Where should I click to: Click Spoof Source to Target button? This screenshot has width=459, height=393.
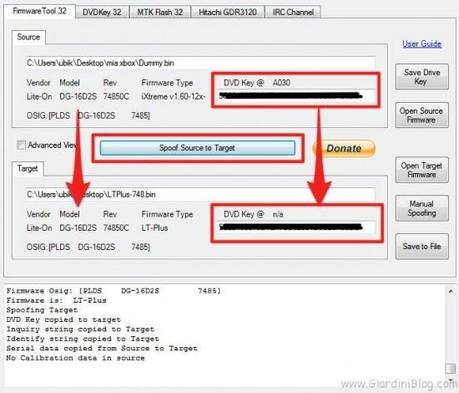pyautogui.click(x=197, y=148)
